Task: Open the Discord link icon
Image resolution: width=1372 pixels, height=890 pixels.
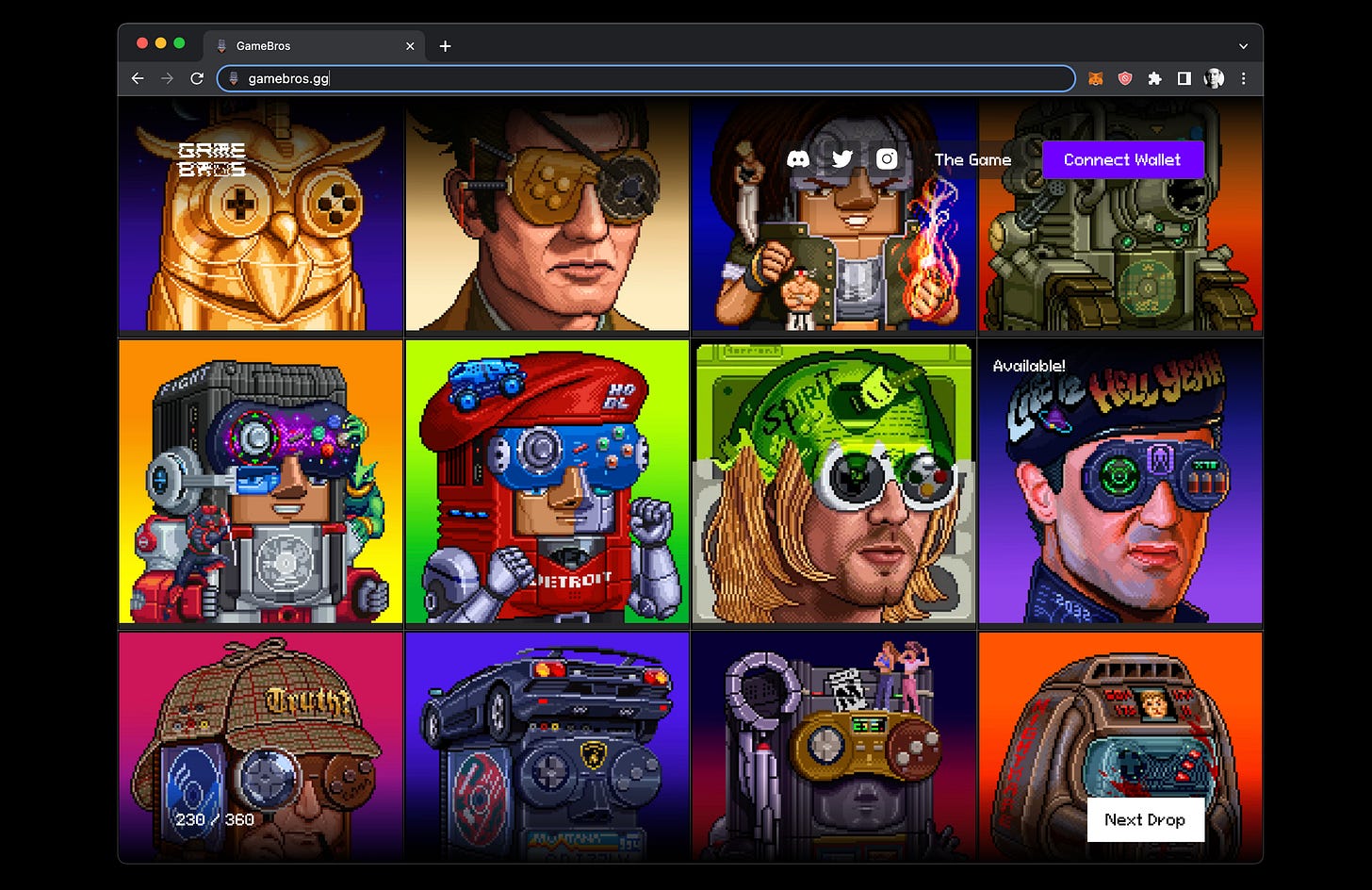Action: [x=798, y=159]
